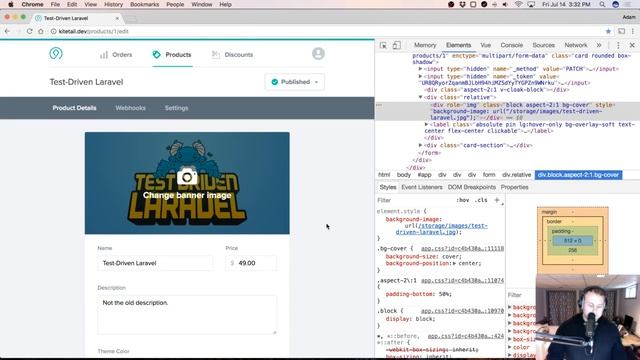Click the Kitetail logo icon
The image size is (640, 360).
point(56,53)
